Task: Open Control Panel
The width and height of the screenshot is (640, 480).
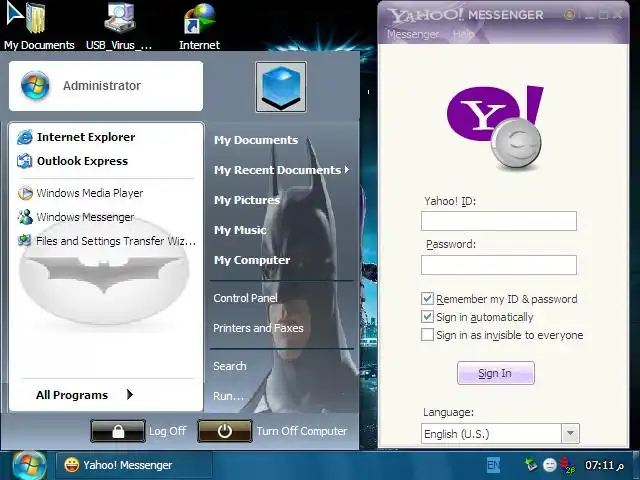Action: [245, 298]
